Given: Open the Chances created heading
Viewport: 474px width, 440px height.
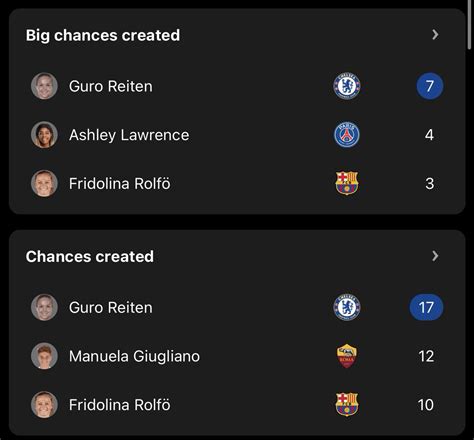Looking at the screenshot, I should click(90, 256).
